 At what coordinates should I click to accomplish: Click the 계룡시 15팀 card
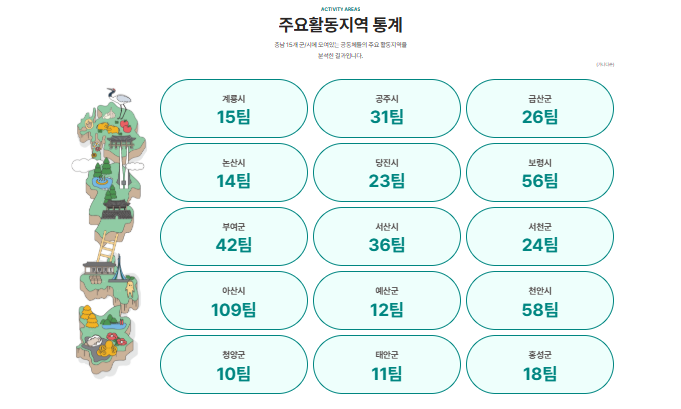click(x=234, y=109)
